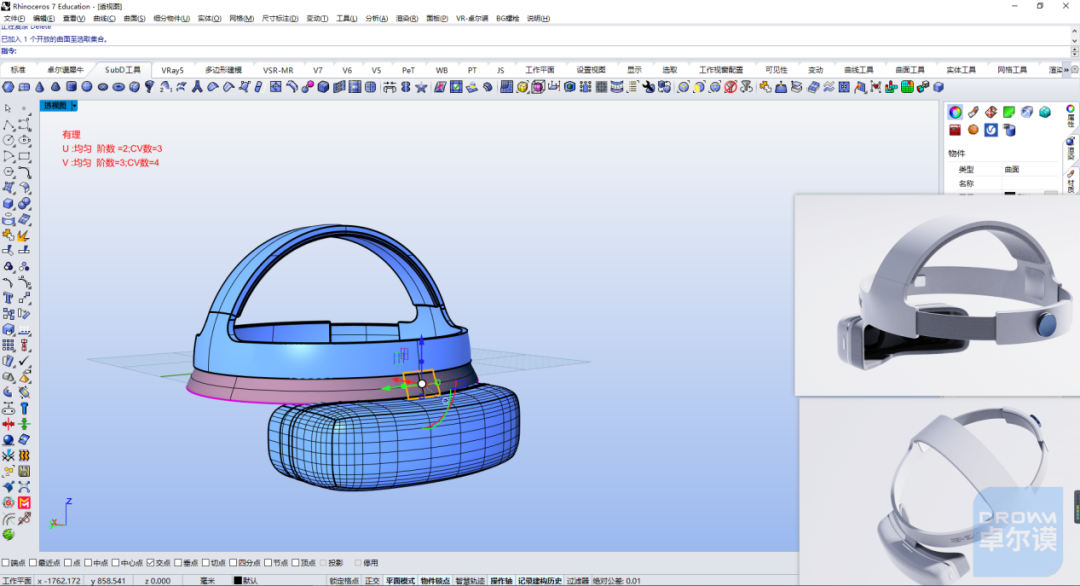Image resolution: width=1080 pixels, height=586 pixels.
Task: Click the 毫米 units status bar cell
Action: click(x=207, y=581)
